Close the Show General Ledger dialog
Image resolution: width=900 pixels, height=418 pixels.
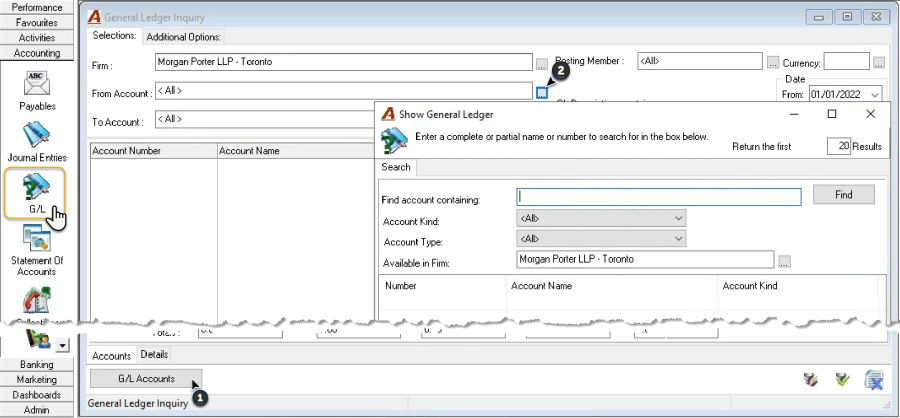pos(870,114)
